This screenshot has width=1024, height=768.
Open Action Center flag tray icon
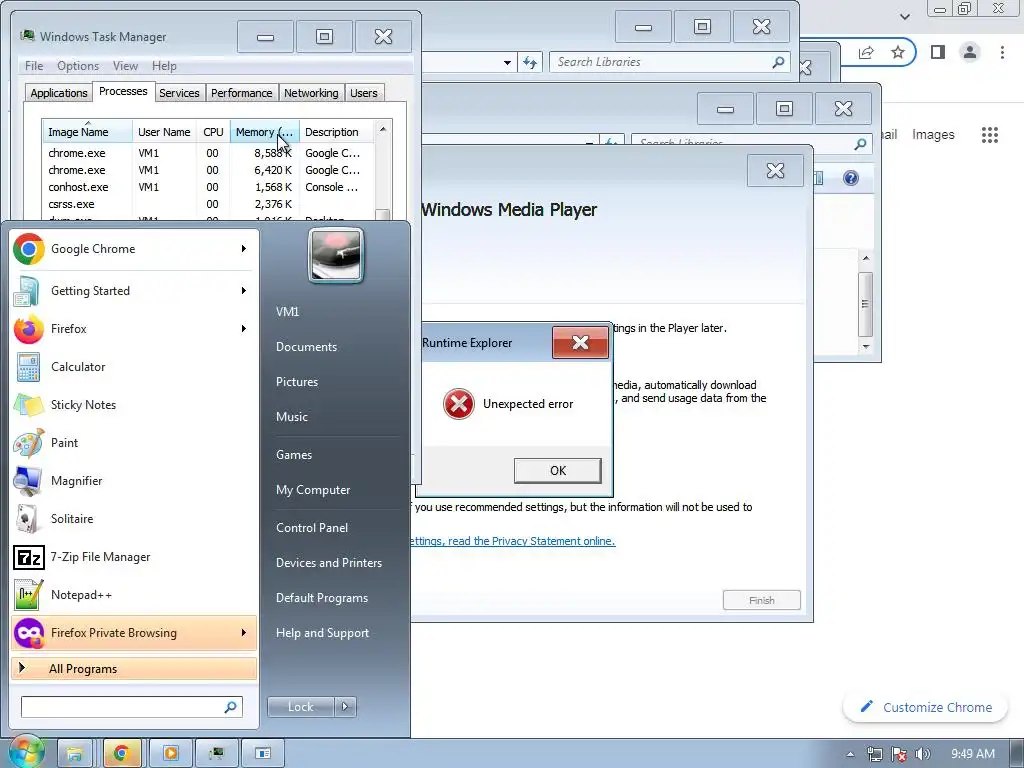899,754
